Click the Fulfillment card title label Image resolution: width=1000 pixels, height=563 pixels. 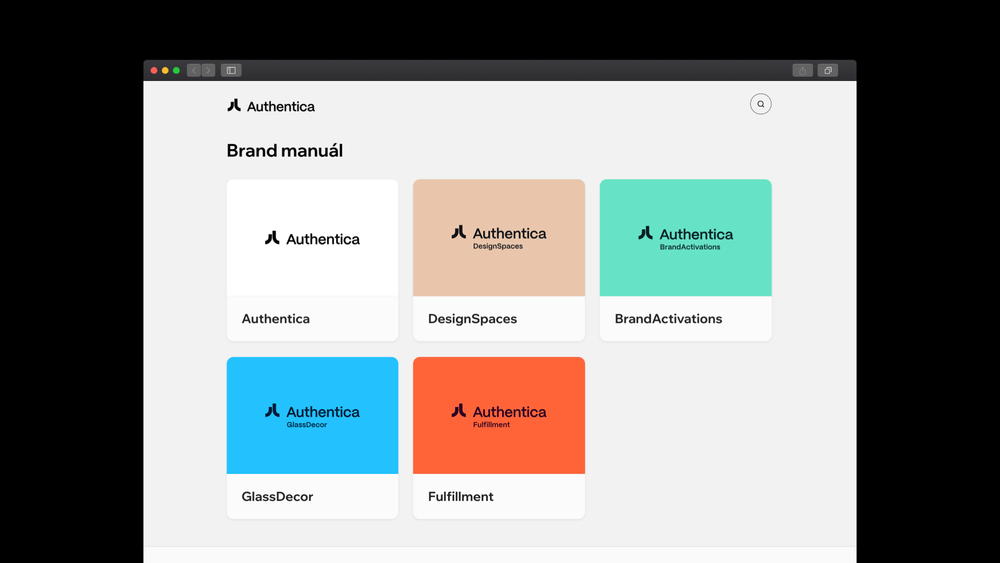click(460, 497)
